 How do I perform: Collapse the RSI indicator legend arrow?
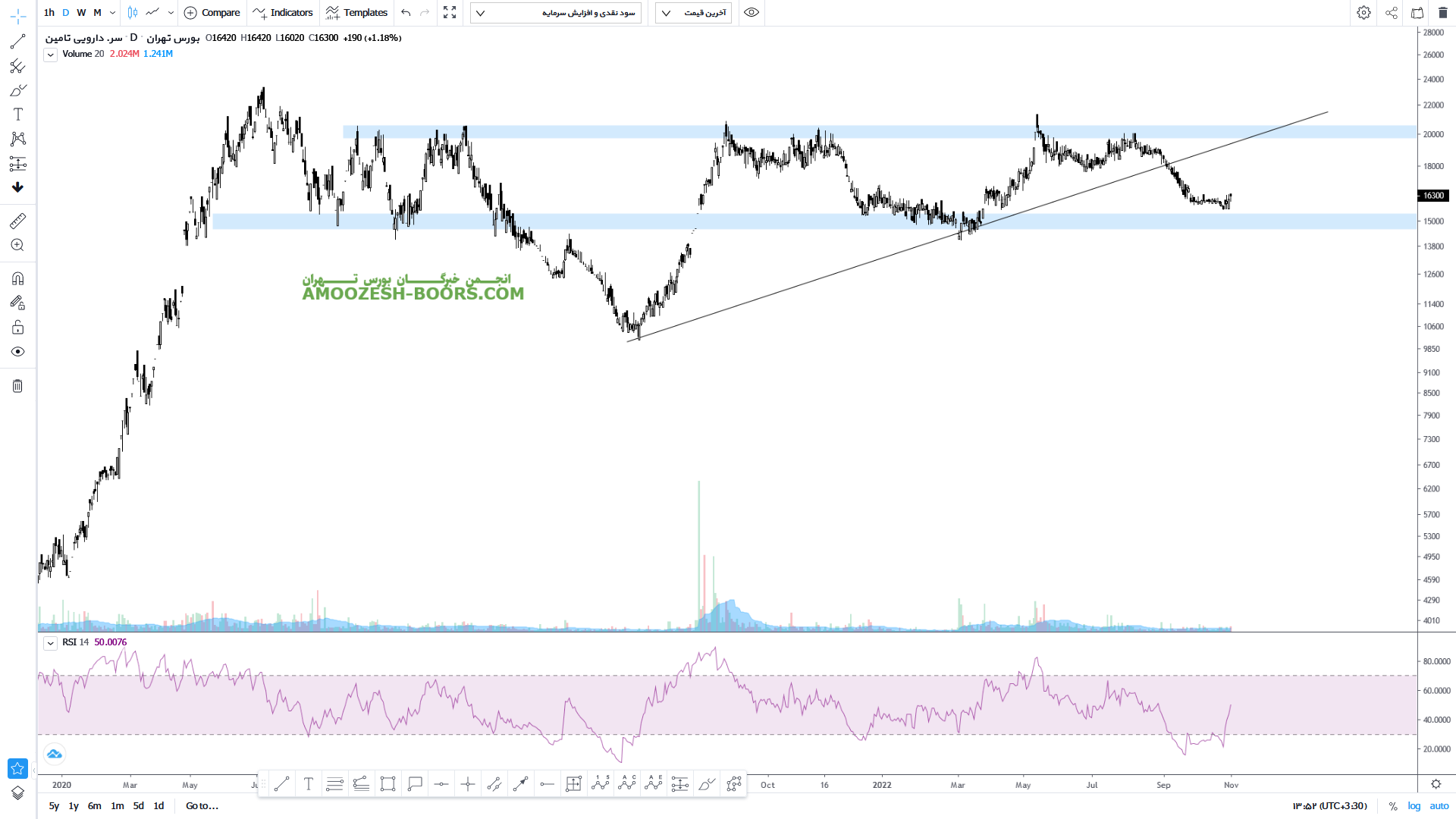50,643
